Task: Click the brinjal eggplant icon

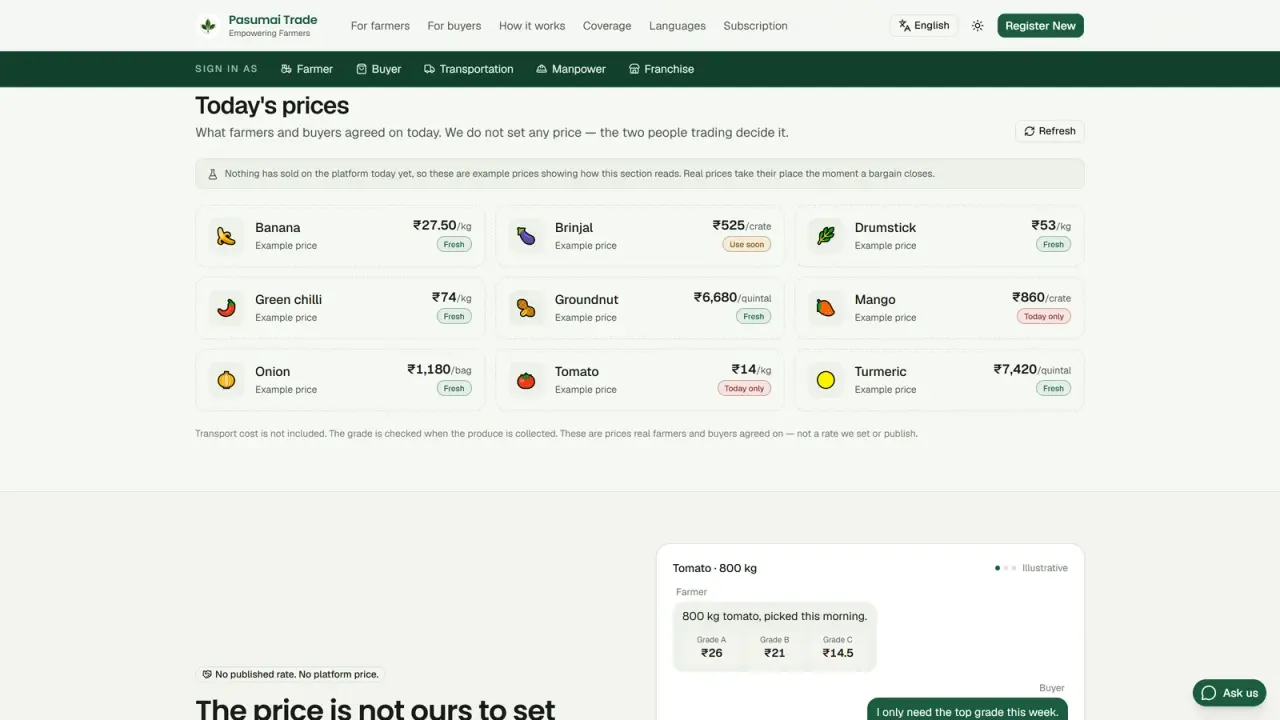Action: click(526, 236)
